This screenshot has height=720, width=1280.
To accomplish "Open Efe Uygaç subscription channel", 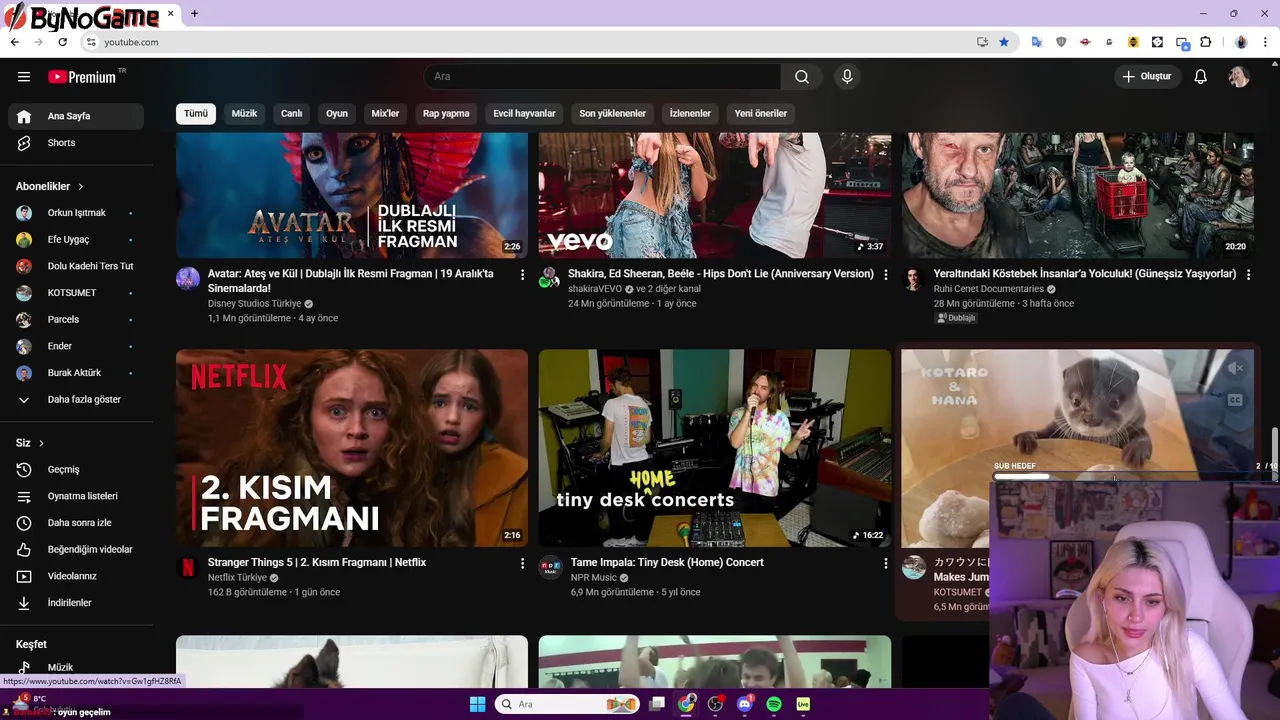I will coord(76,240).
